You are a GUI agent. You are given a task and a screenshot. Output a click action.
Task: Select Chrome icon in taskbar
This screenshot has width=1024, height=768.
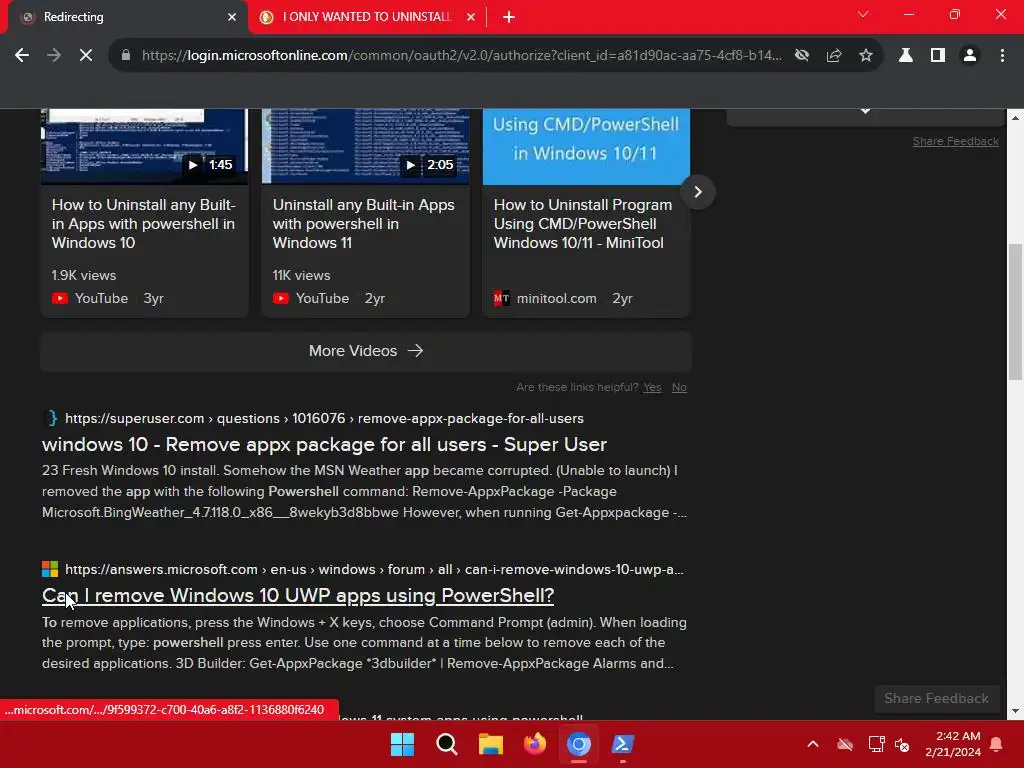pos(579,744)
